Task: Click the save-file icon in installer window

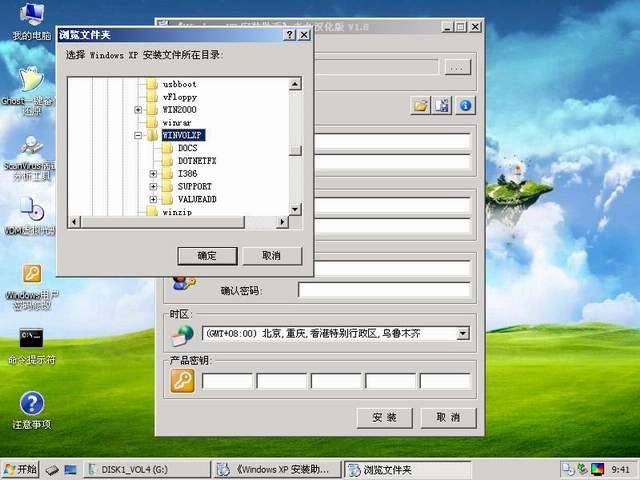Action: click(x=442, y=106)
